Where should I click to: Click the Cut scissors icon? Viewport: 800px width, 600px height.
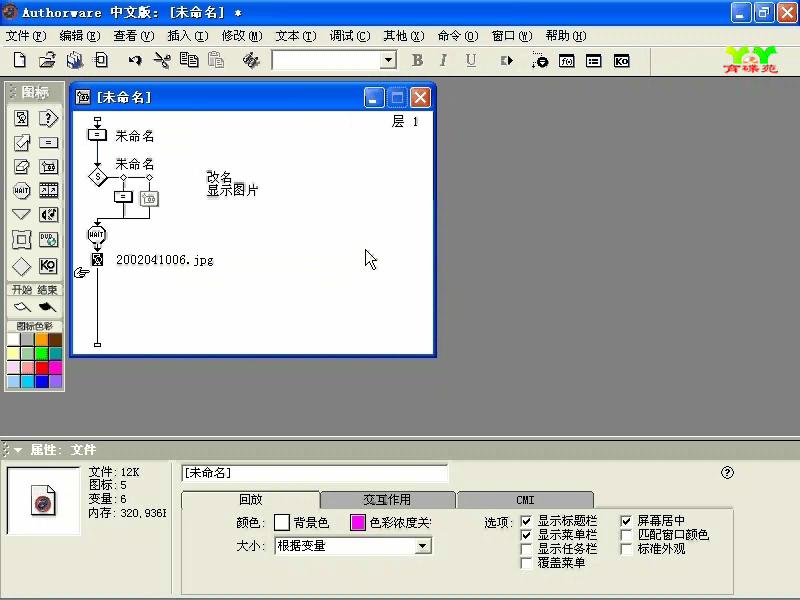pyautogui.click(x=162, y=60)
